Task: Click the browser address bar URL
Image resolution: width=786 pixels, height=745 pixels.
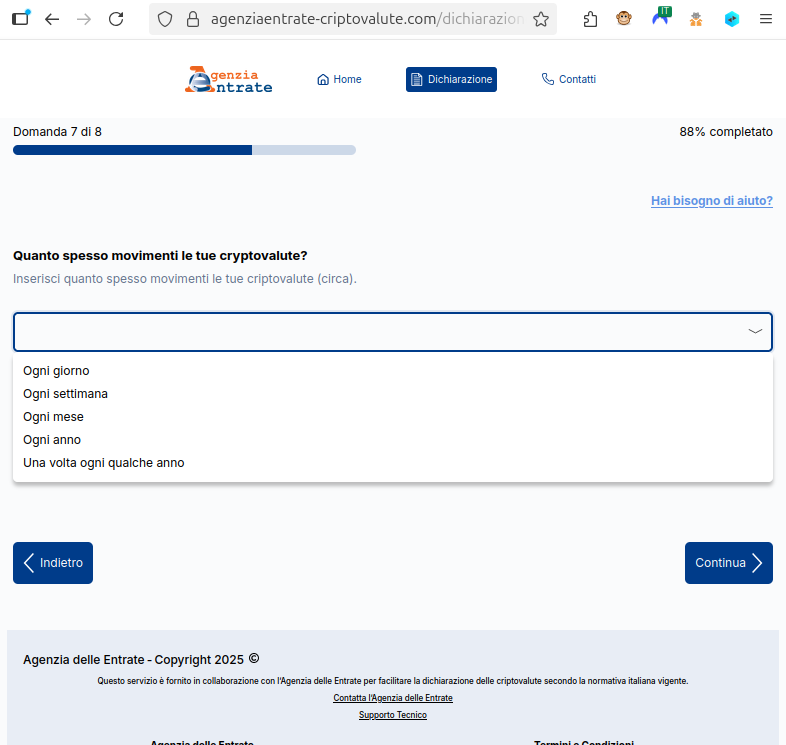Action: (366, 19)
